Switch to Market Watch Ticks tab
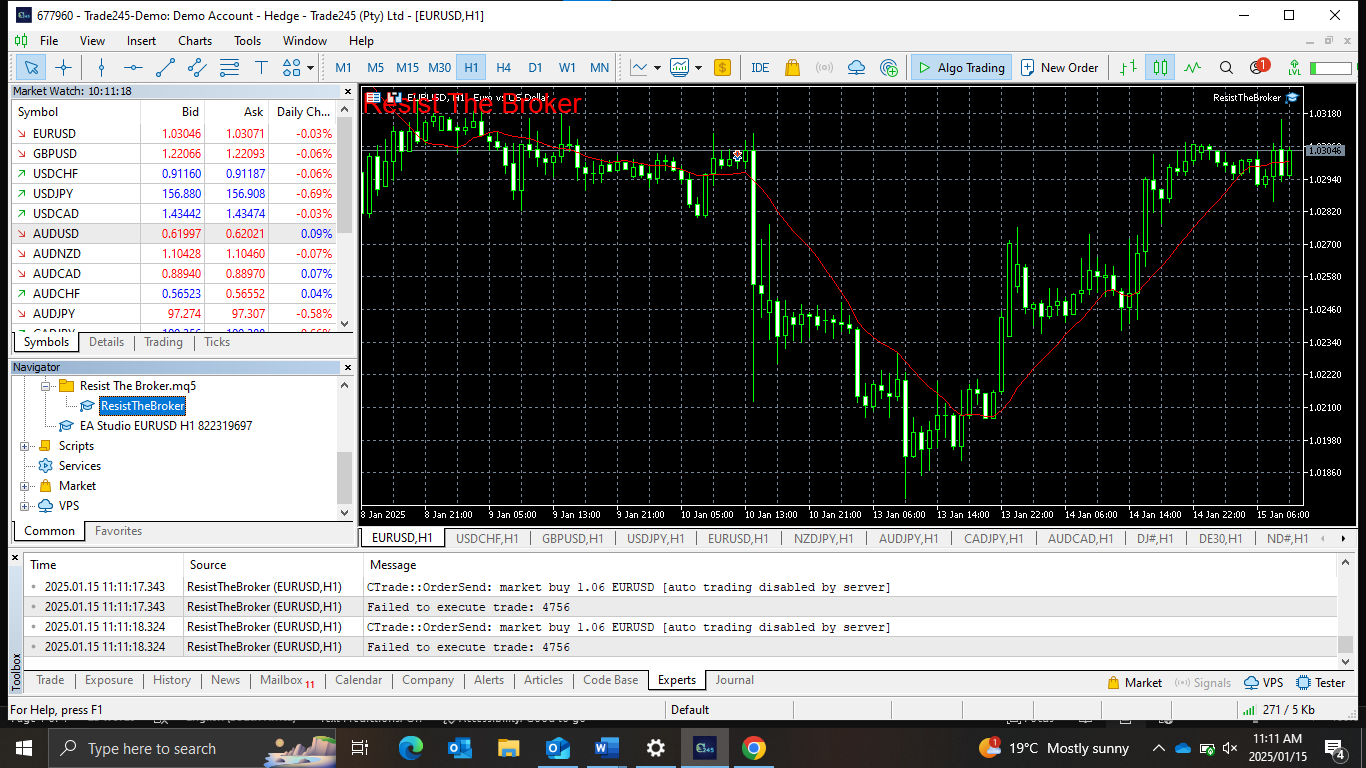The image size is (1366, 768). click(217, 342)
